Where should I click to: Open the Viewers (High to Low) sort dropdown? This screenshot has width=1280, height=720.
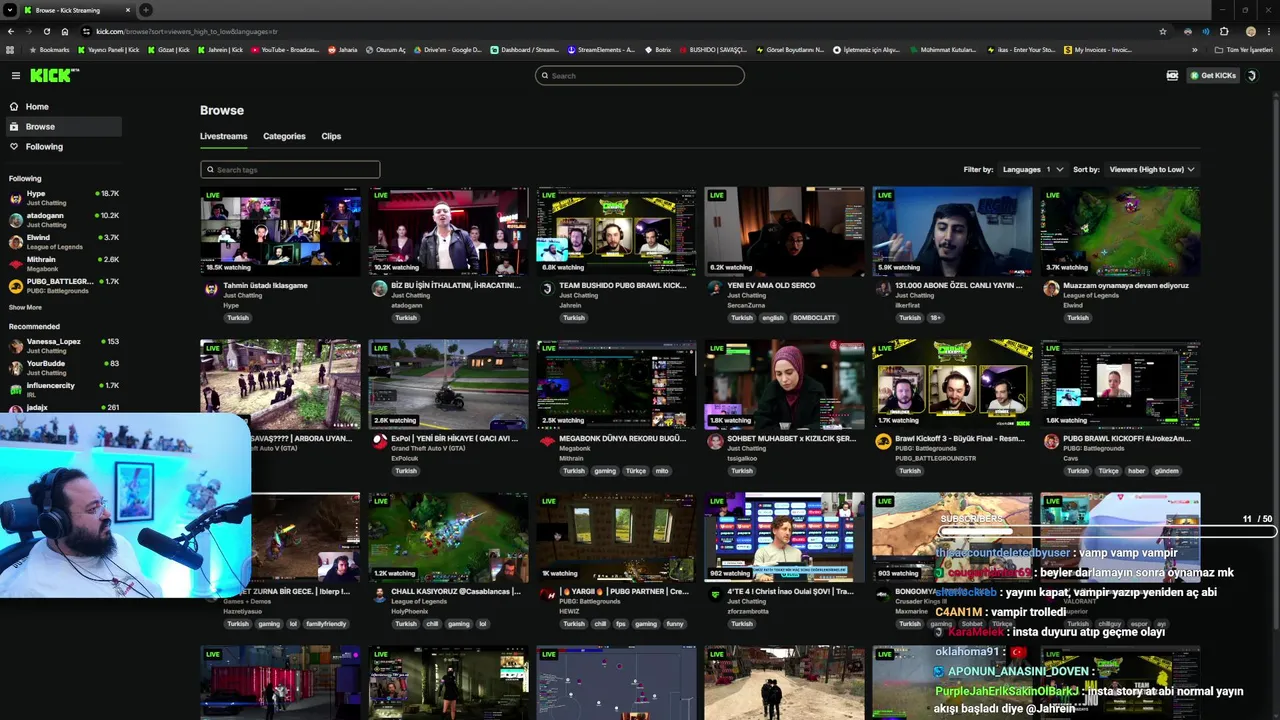click(1152, 170)
